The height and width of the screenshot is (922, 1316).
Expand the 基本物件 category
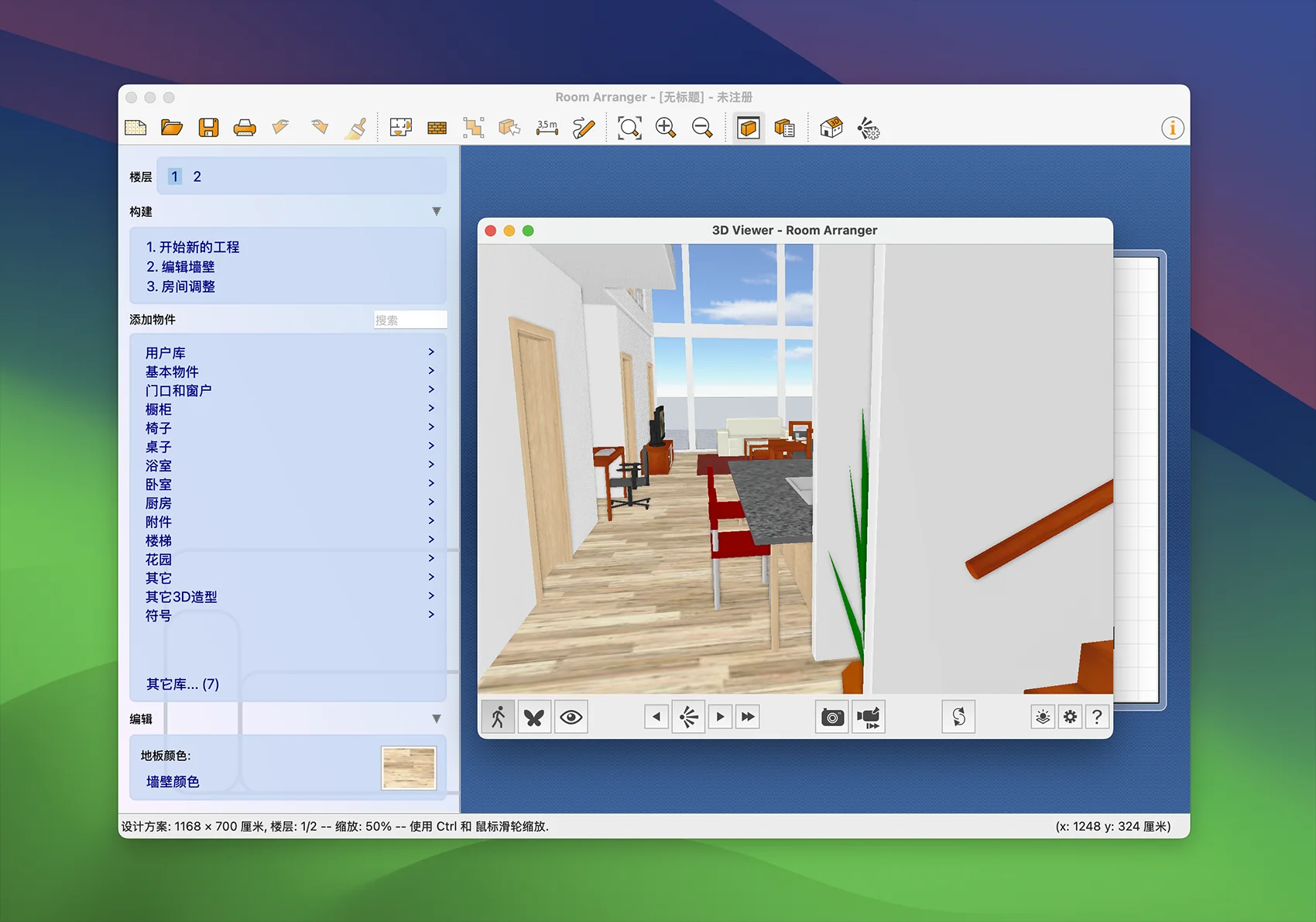pos(290,372)
